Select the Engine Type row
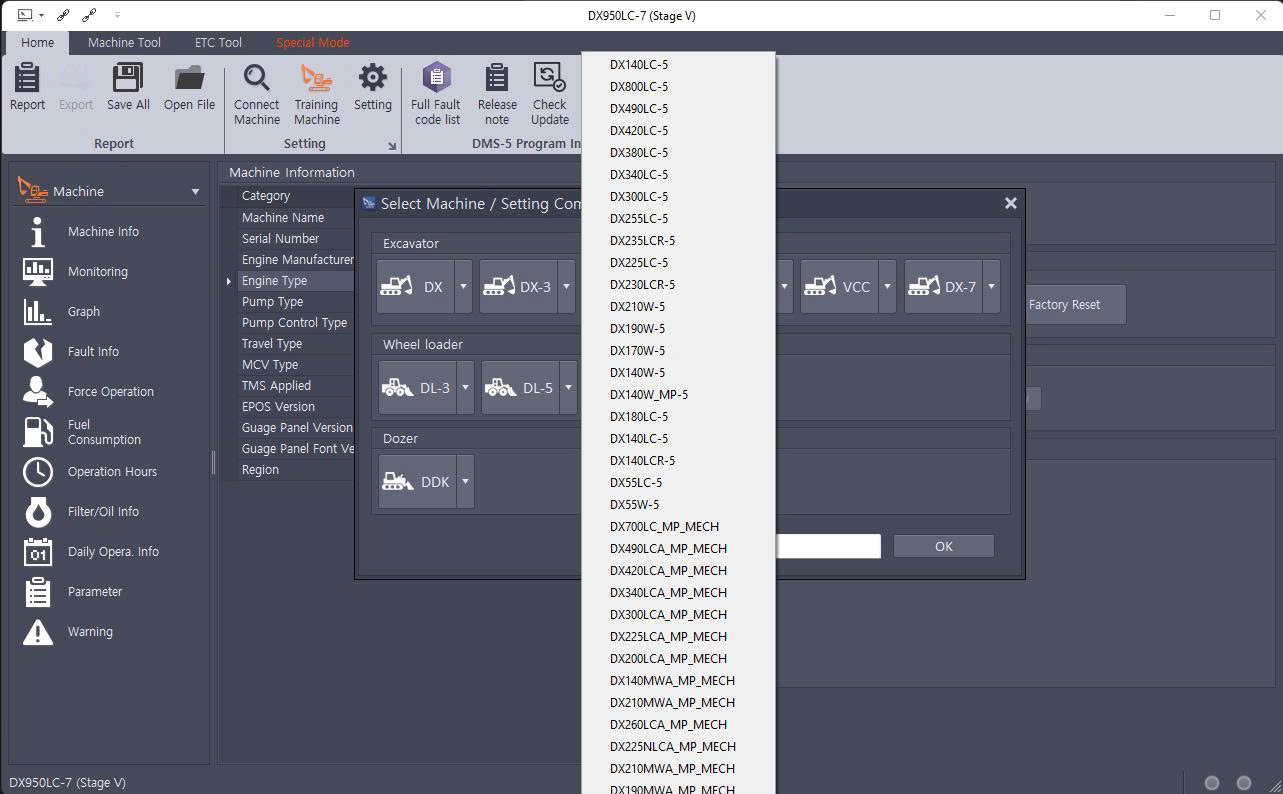The image size is (1283, 794). tap(296, 281)
